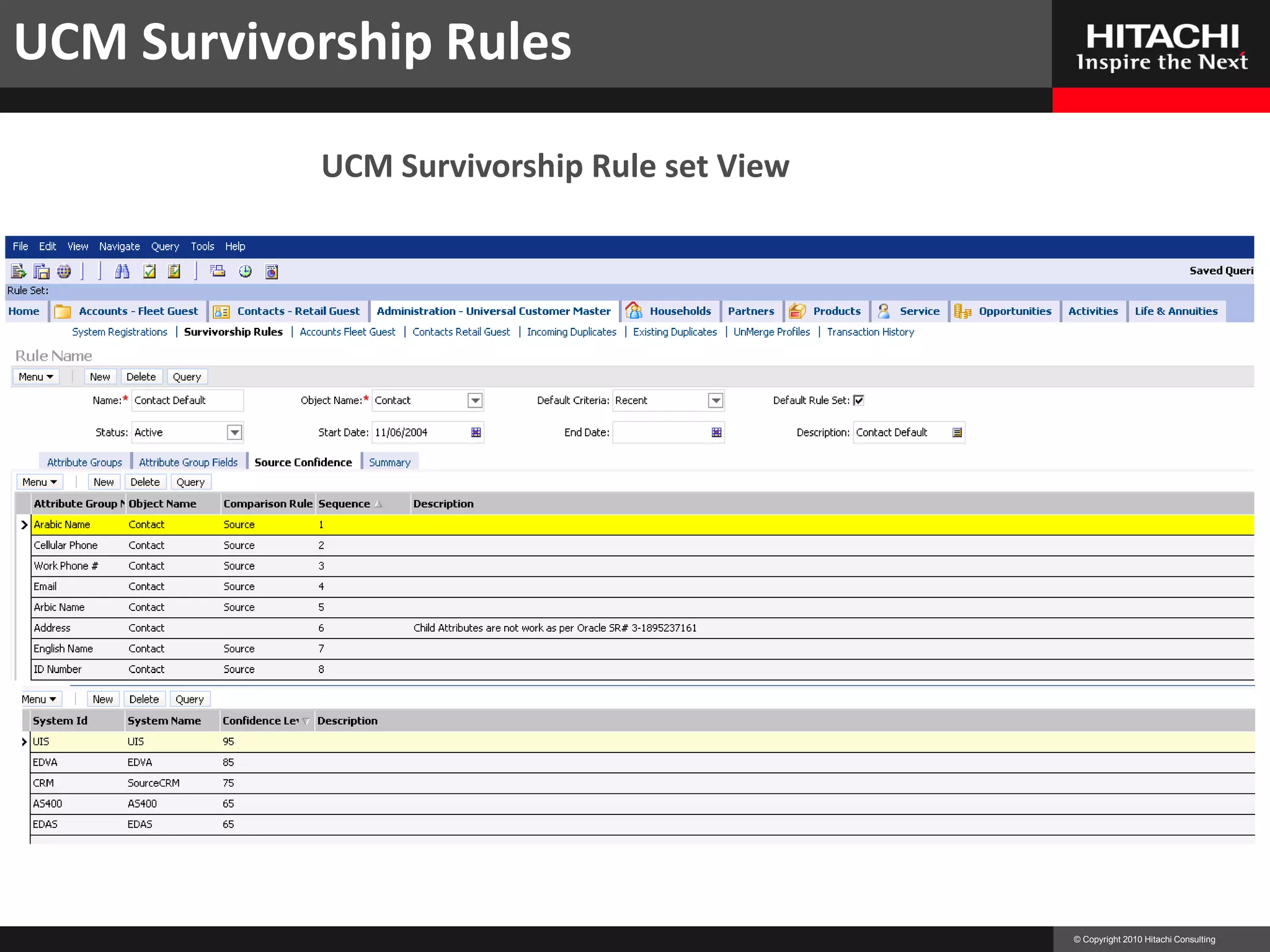Click Delete in the system confidence list
This screenshot has width=1270, height=952.
point(144,699)
